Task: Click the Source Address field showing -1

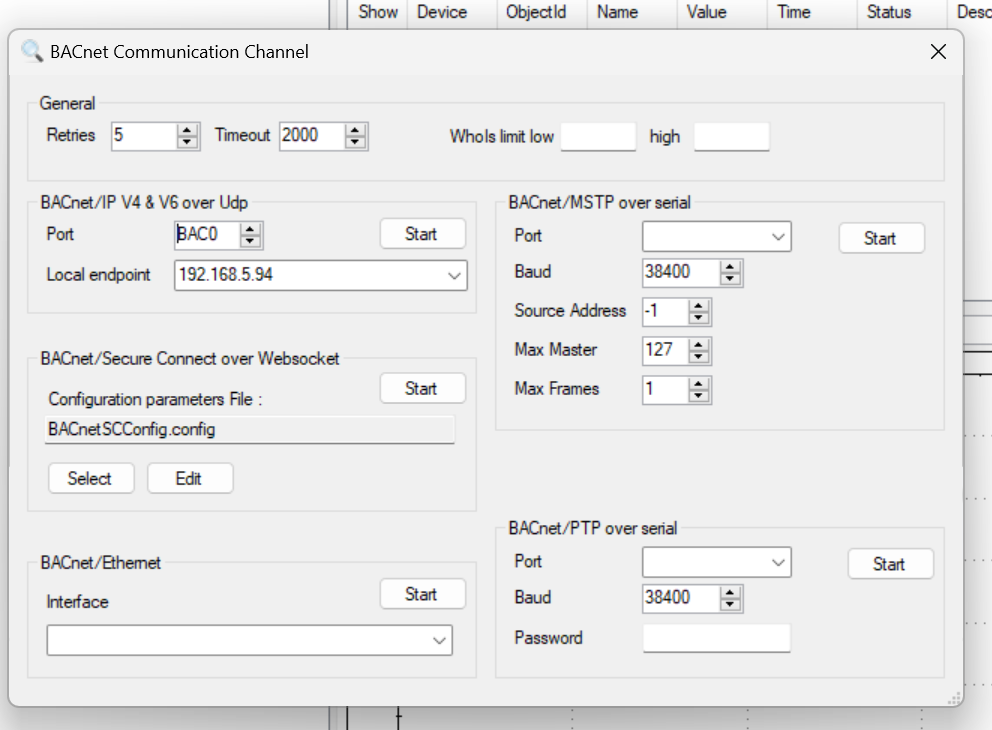Action: tap(665, 312)
